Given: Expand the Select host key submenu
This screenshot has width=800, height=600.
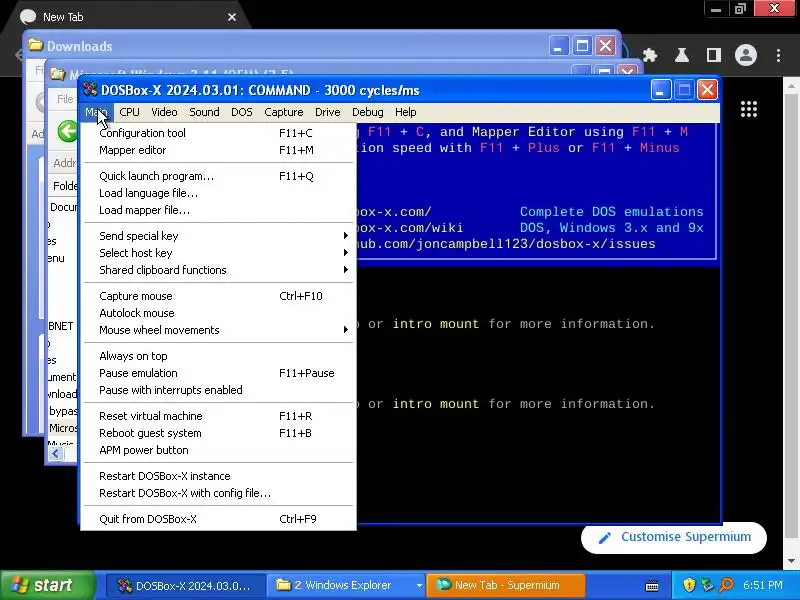Looking at the screenshot, I should 218,253.
